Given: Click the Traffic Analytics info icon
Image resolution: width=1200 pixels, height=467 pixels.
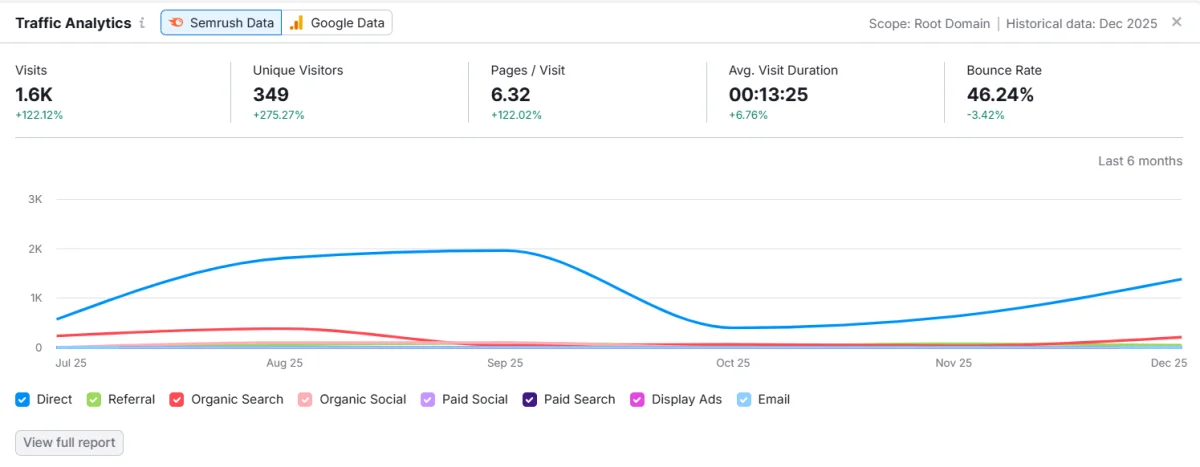Looking at the screenshot, I should [x=143, y=23].
